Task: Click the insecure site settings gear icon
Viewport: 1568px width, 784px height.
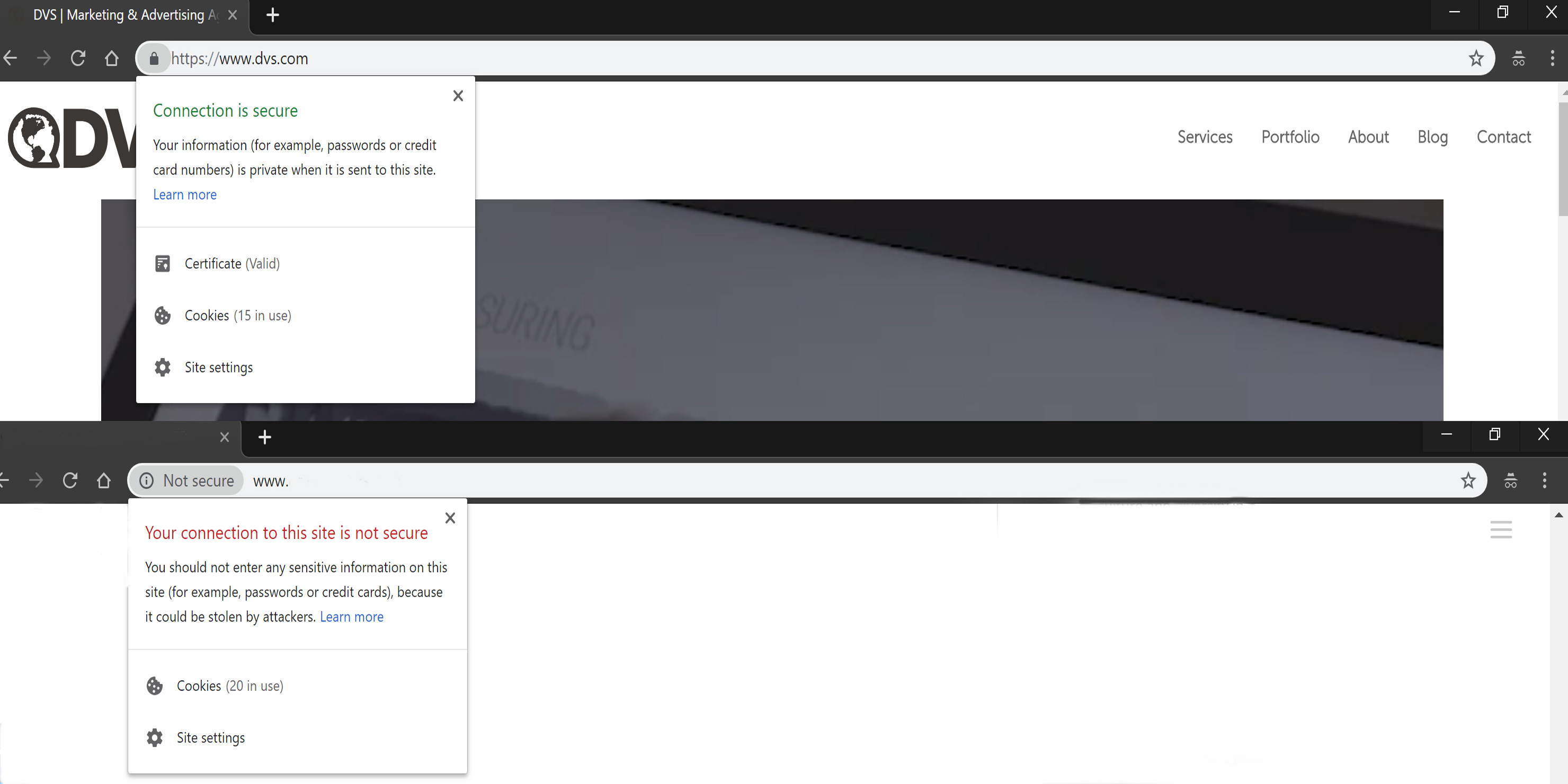Action: (x=154, y=737)
